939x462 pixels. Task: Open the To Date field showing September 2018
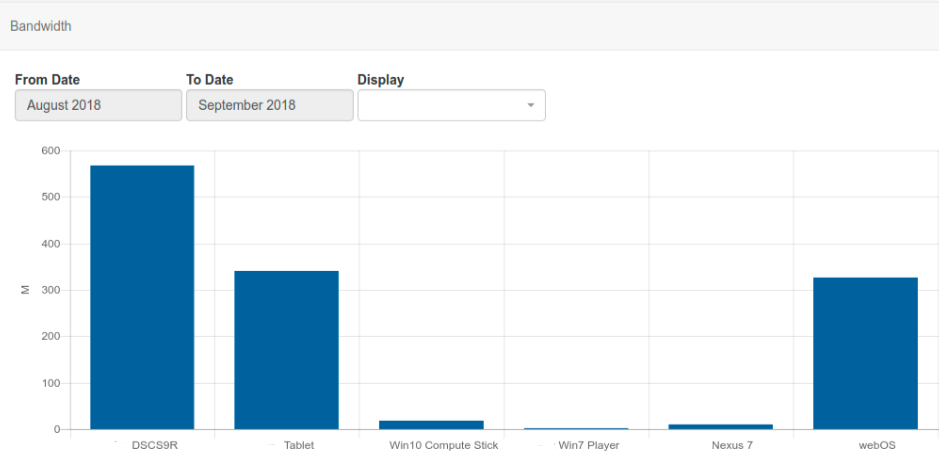pos(269,105)
